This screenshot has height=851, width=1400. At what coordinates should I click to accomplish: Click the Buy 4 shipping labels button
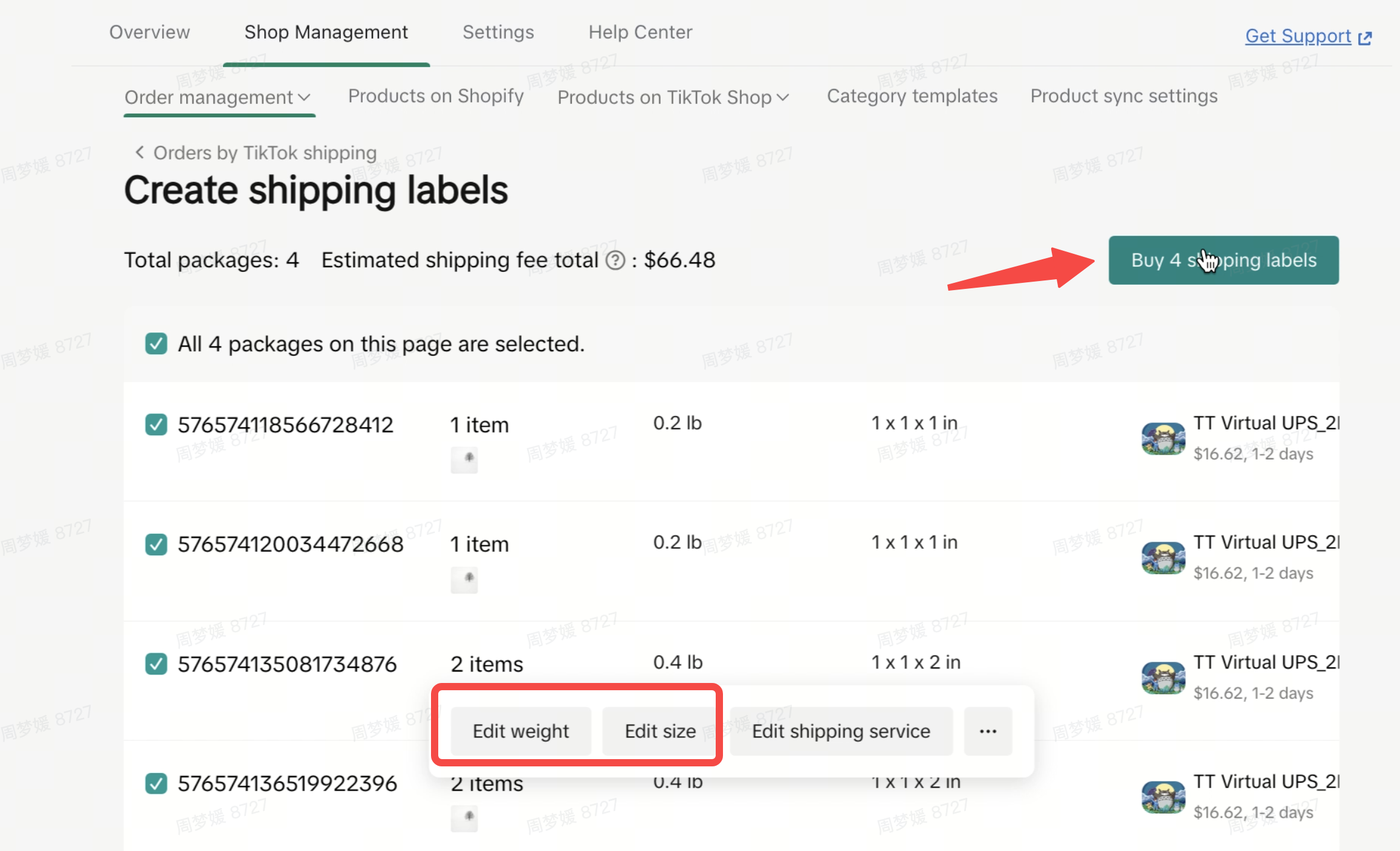pyautogui.click(x=1223, y=260)
